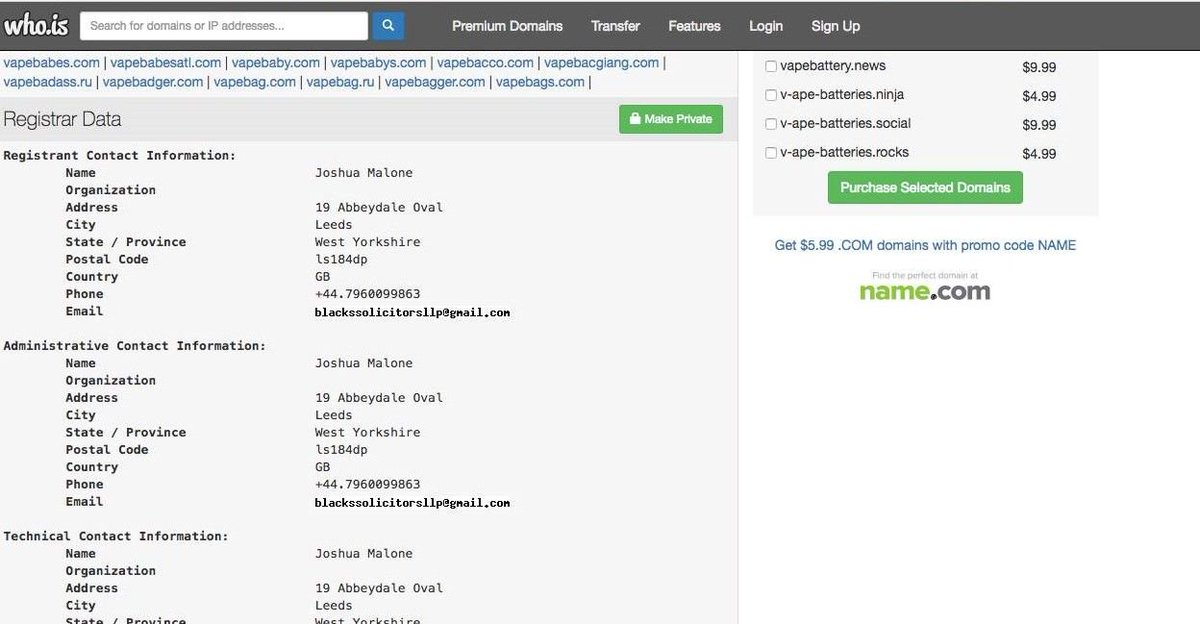Click the $4.99 price for v-ape-batteries.rocks

1039,154
